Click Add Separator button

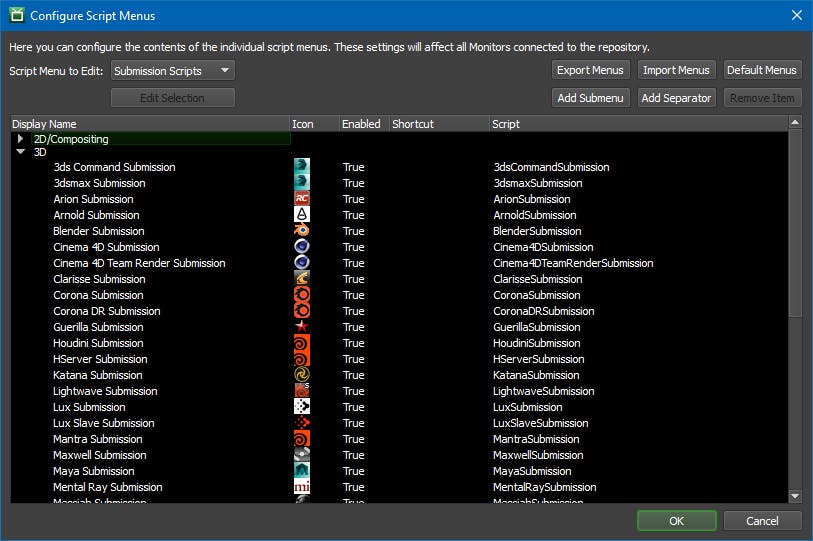pyautogui.click(x=676, y=98)
